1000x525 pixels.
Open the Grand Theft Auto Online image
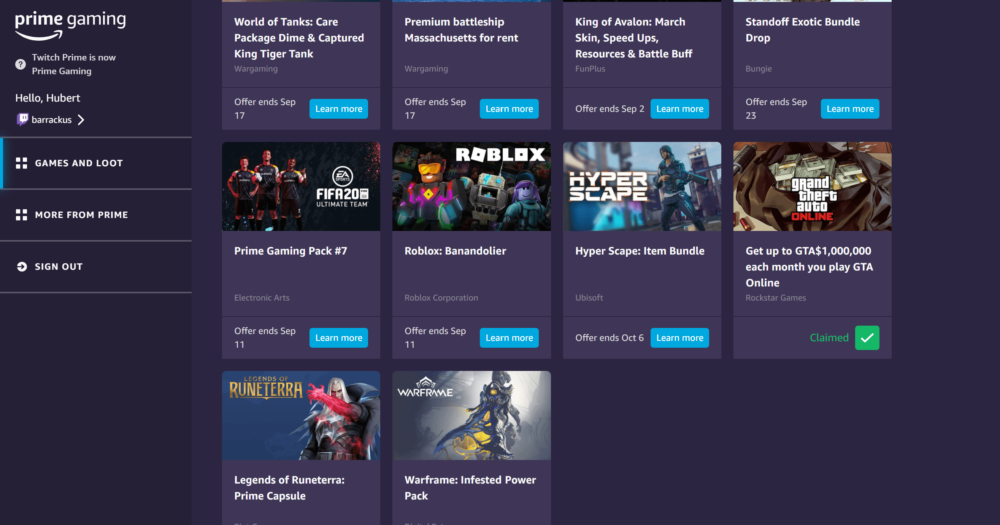(x=812, y=186)
